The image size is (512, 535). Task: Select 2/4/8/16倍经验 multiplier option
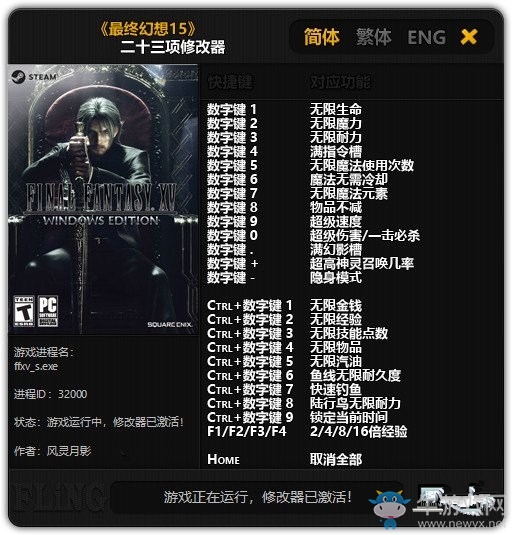point(359,431)
